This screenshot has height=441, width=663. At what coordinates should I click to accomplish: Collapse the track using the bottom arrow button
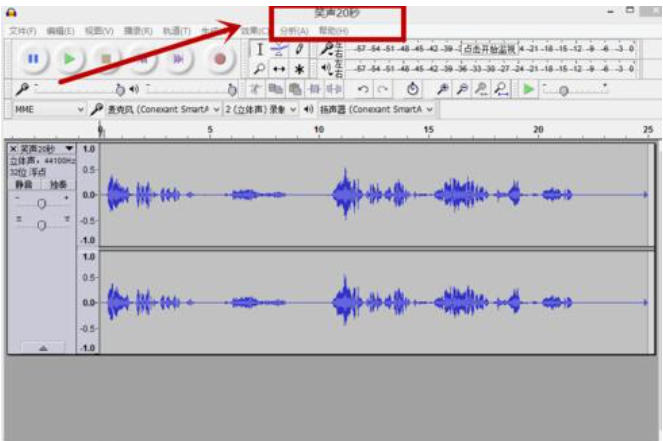(41, 347)
